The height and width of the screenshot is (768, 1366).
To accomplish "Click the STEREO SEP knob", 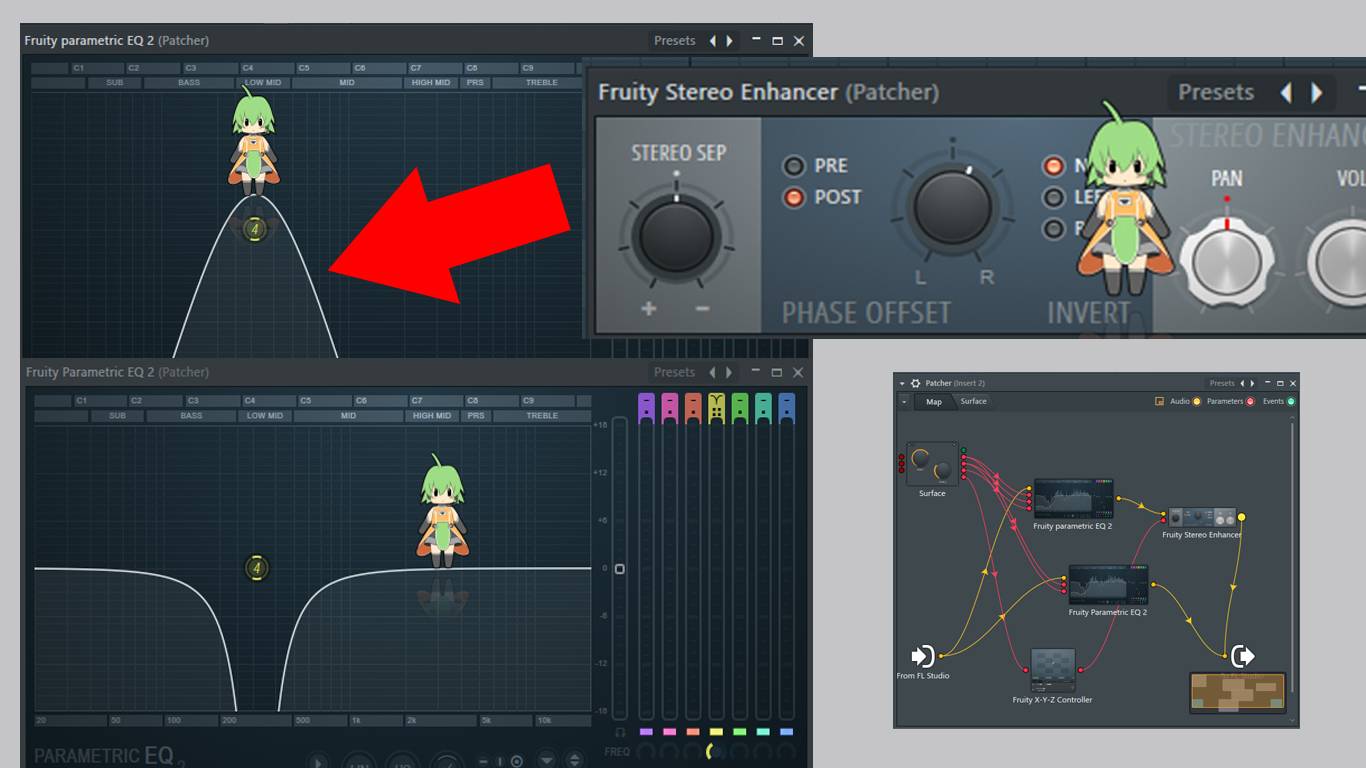I will [x=677, y=236].
